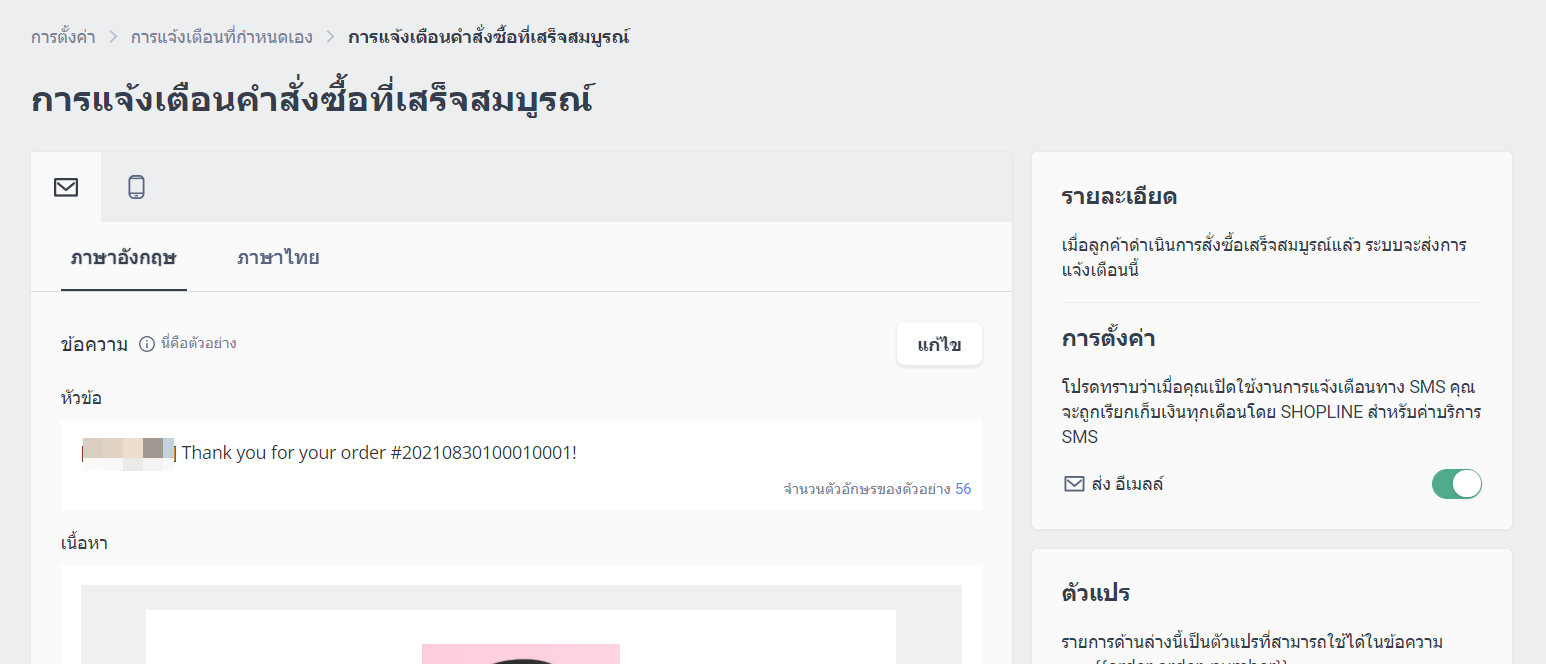1546x664 pixels.
Task: Click the การตั้งค่า heading in the side panel
Action: pyautogui.click(x=1108, y=338)
